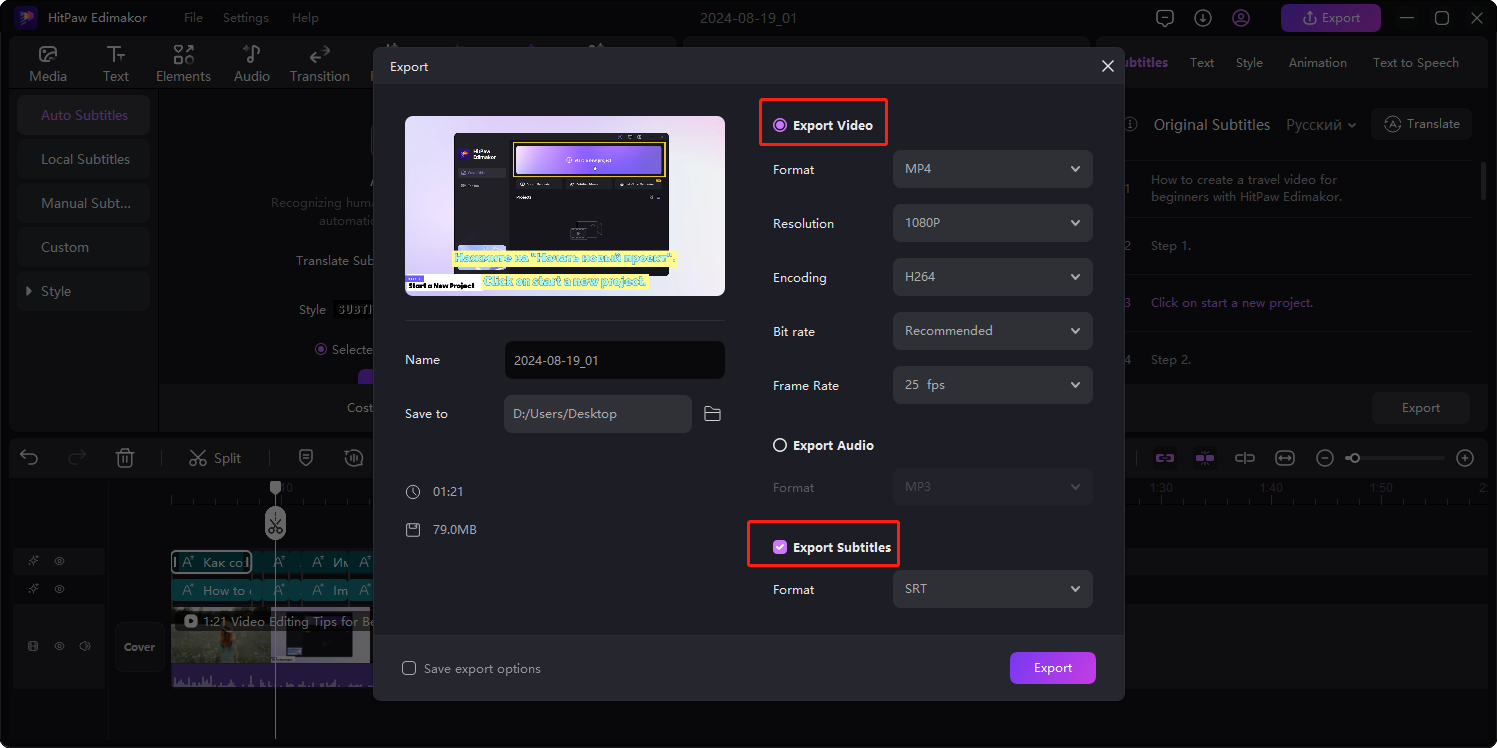Click the fit timeline to width icon
The width and height of the screenshot is (1497, 748).
[1285, 458]
